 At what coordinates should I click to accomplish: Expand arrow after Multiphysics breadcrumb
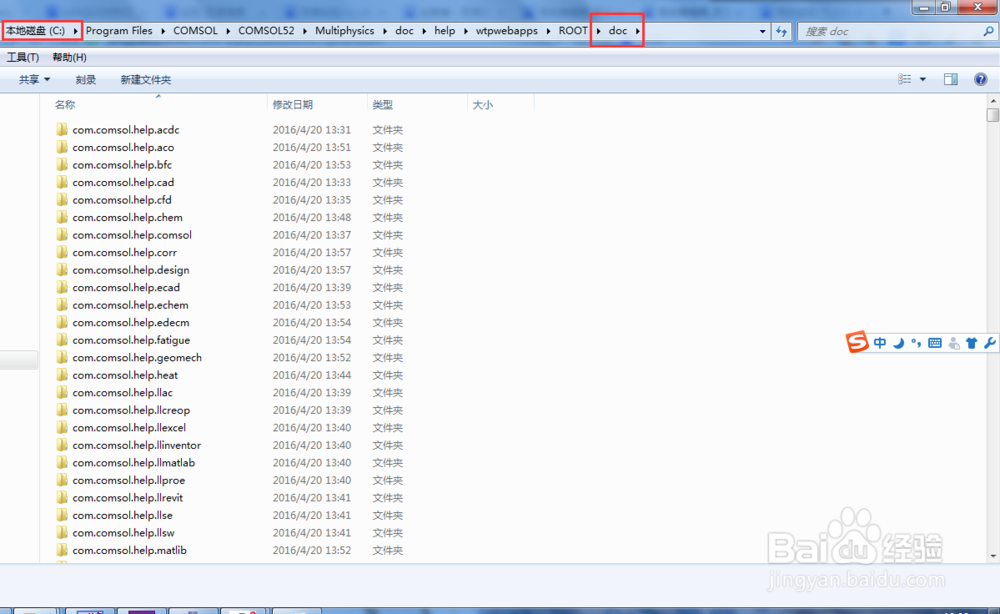(x=385, y=31)
